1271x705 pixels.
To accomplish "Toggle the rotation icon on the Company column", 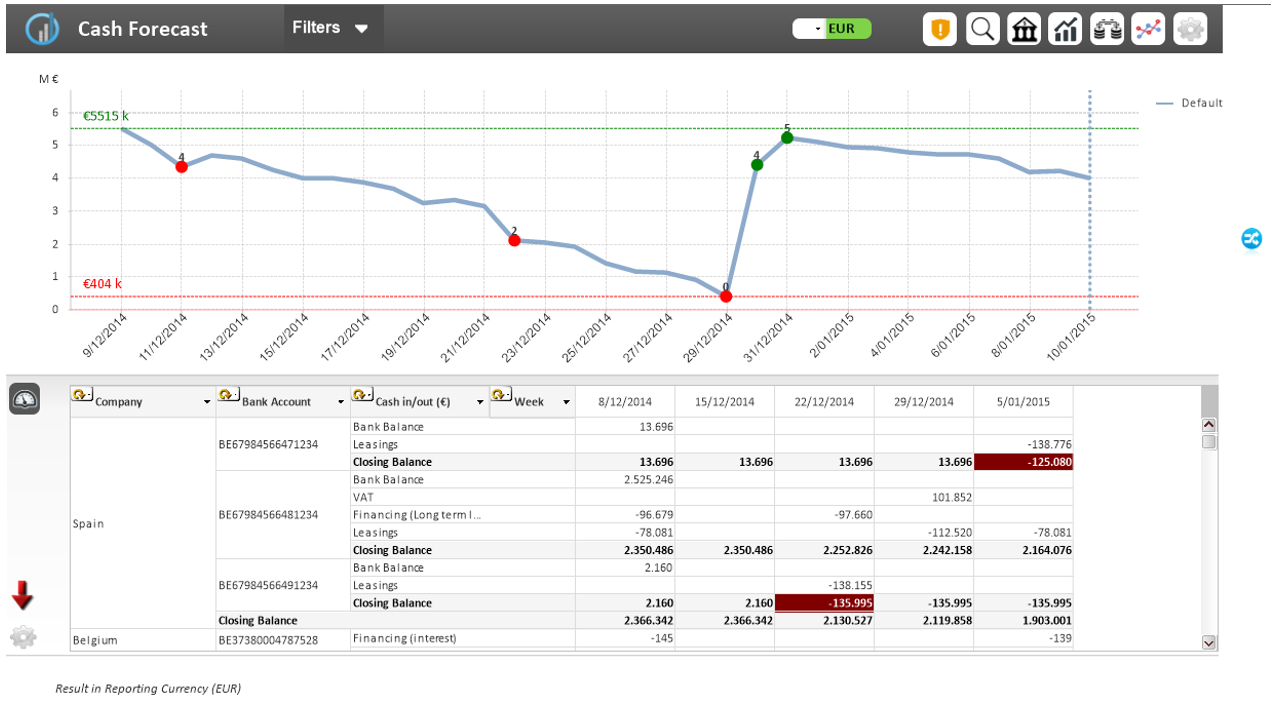I will 81,395.
